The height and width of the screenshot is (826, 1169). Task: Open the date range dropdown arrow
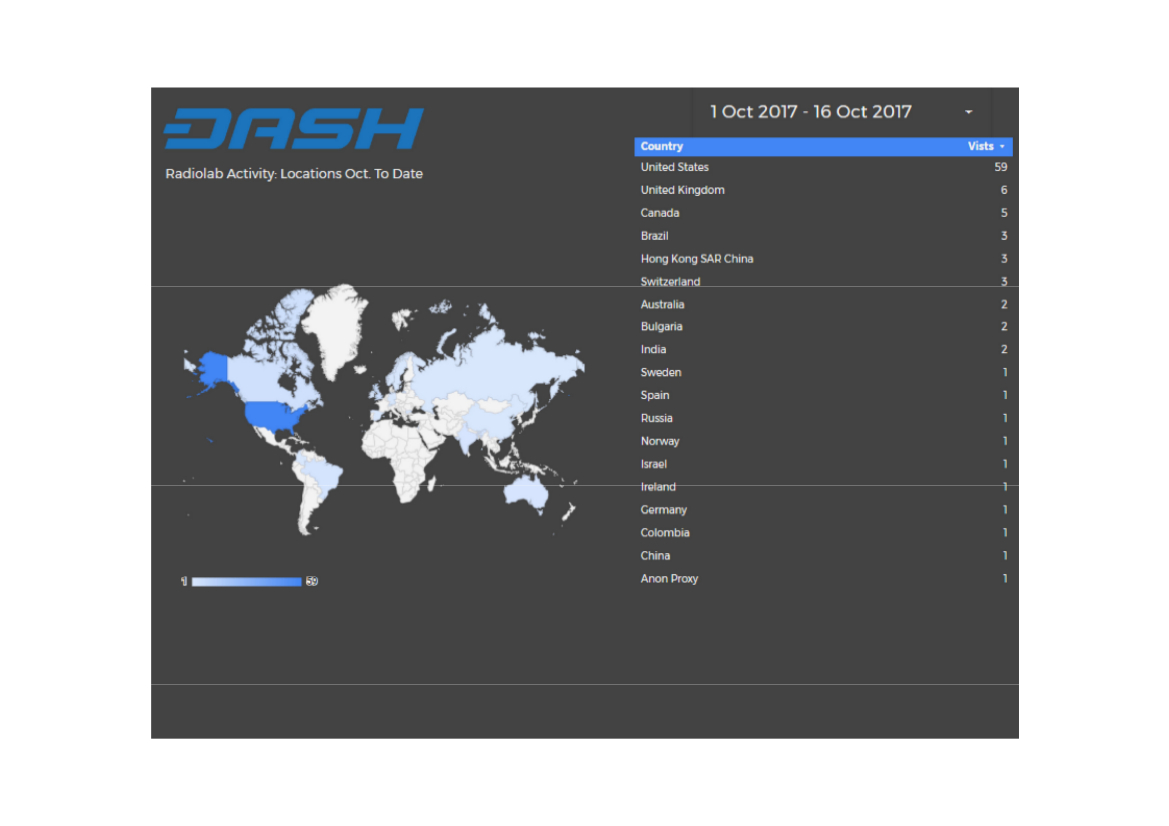coord(968,112)
